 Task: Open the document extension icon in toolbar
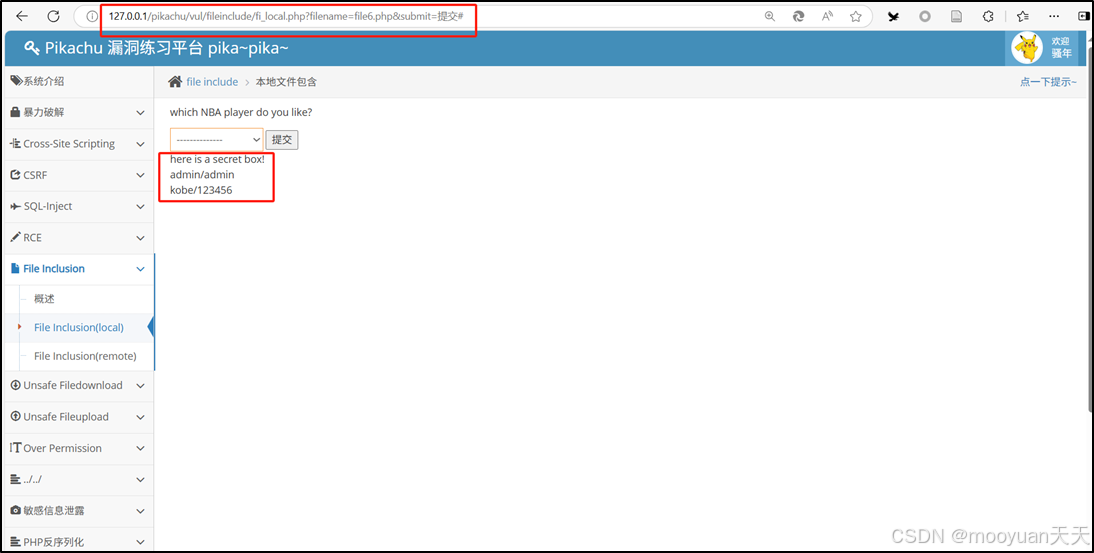[957, 16]
